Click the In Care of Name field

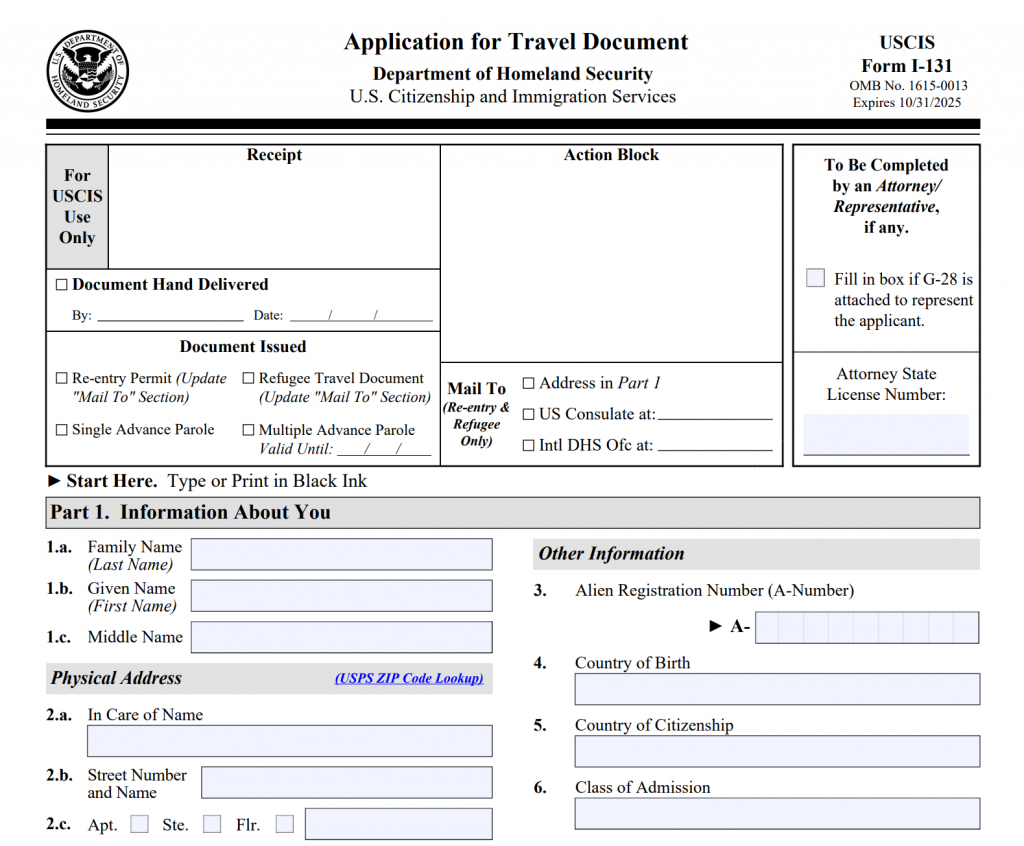(290, 741)
